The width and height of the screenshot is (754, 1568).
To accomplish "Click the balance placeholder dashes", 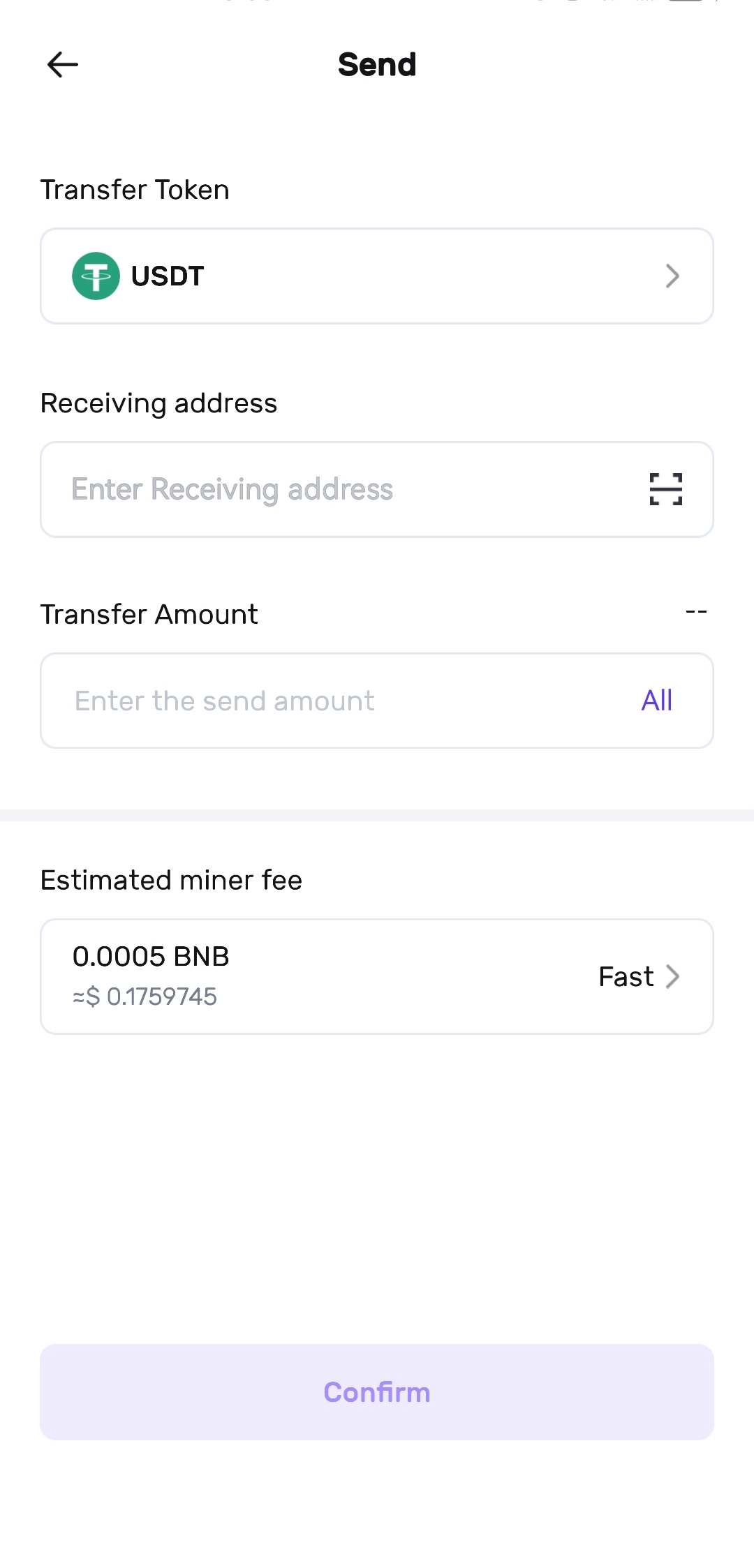I will [x=696, y=612].
